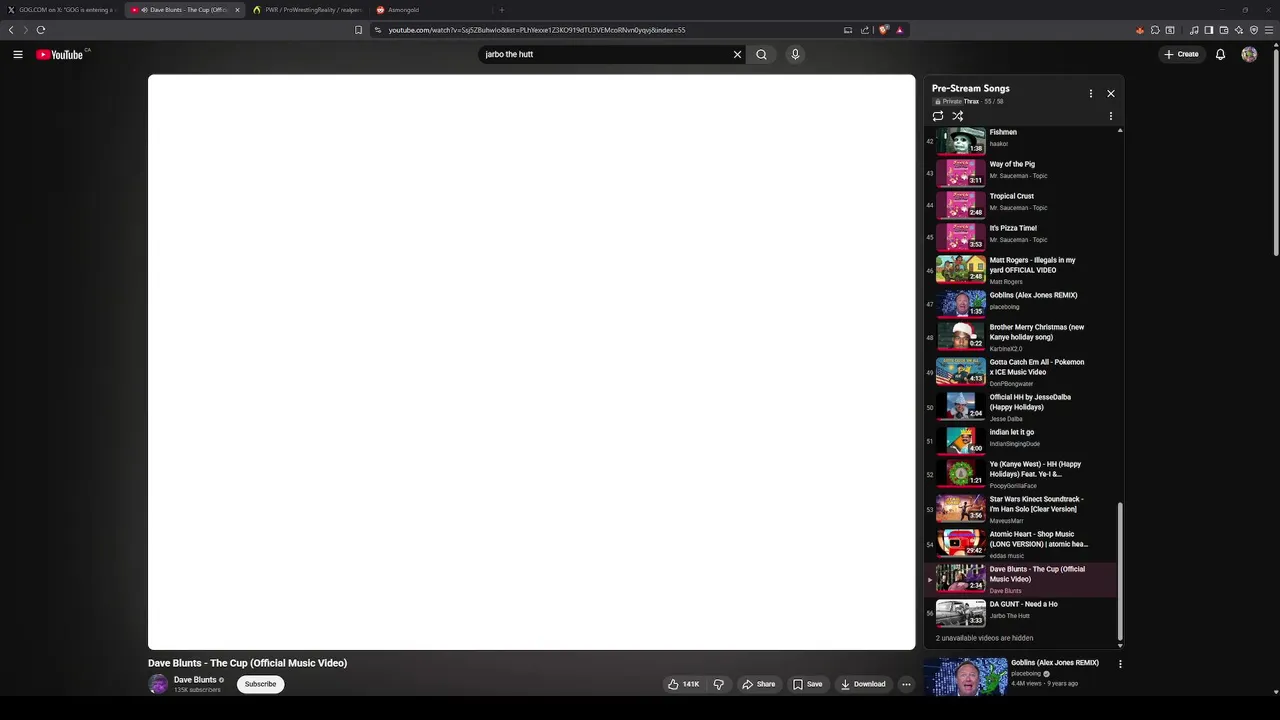Submit search with magnifier button
Image resolution: width=1280 pixels, height=720 pixels.
(x=761, y=55)
